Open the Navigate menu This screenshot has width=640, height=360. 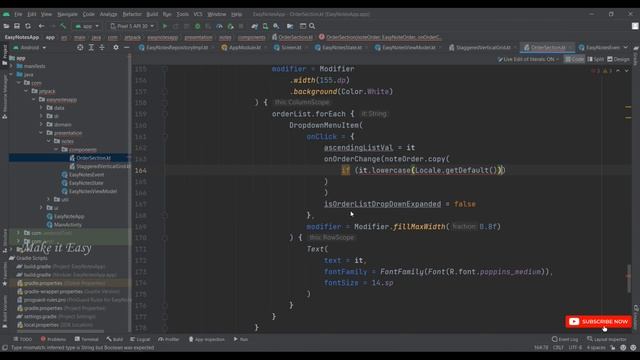click(x=67, y=14)
